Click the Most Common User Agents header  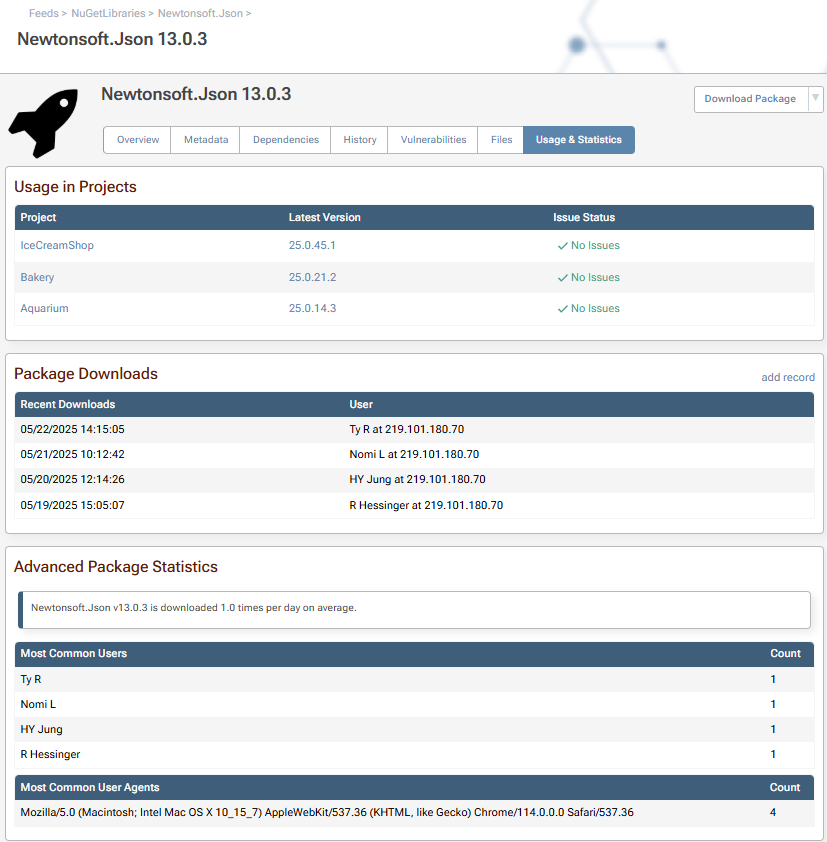[90, 787]
